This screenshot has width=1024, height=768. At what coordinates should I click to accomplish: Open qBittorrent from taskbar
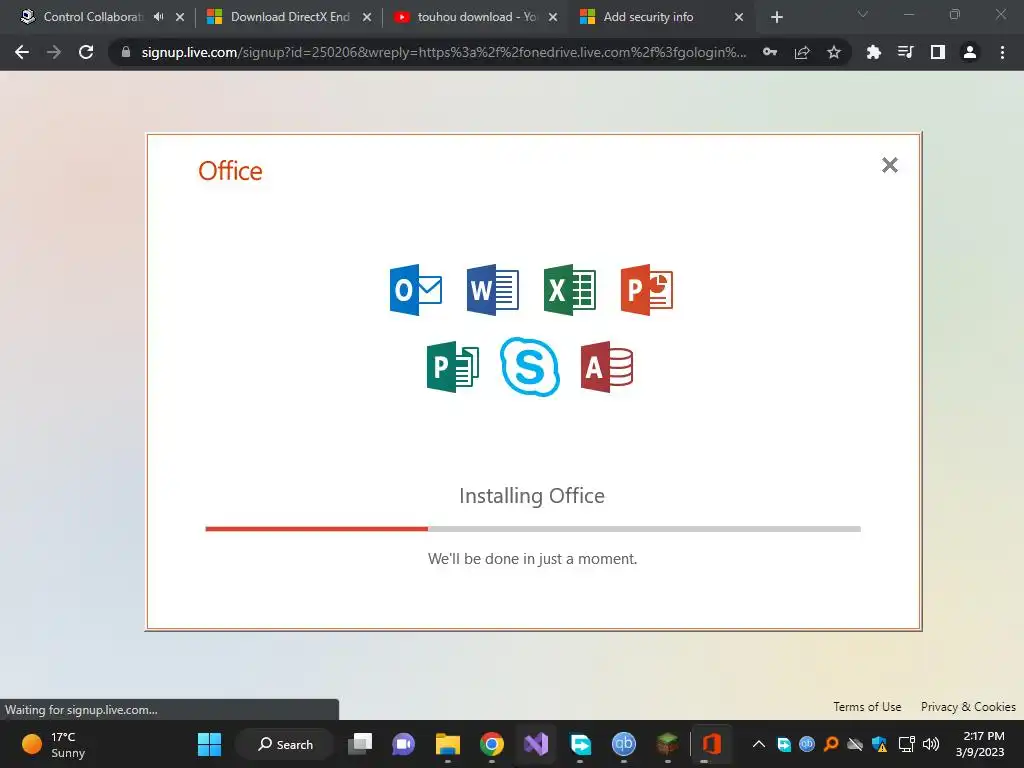click(624, 744)
